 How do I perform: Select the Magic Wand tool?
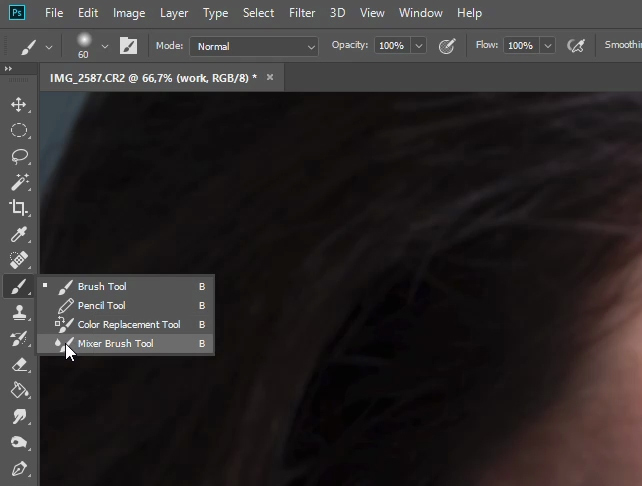tap(19, 182)
